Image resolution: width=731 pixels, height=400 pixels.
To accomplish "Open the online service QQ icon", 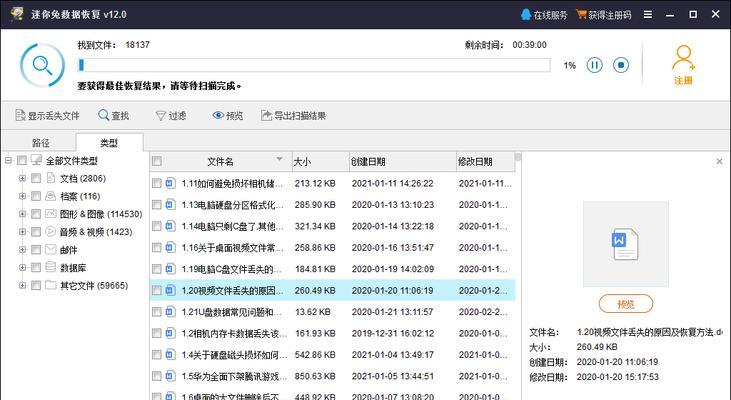I will tap(526, 14).
